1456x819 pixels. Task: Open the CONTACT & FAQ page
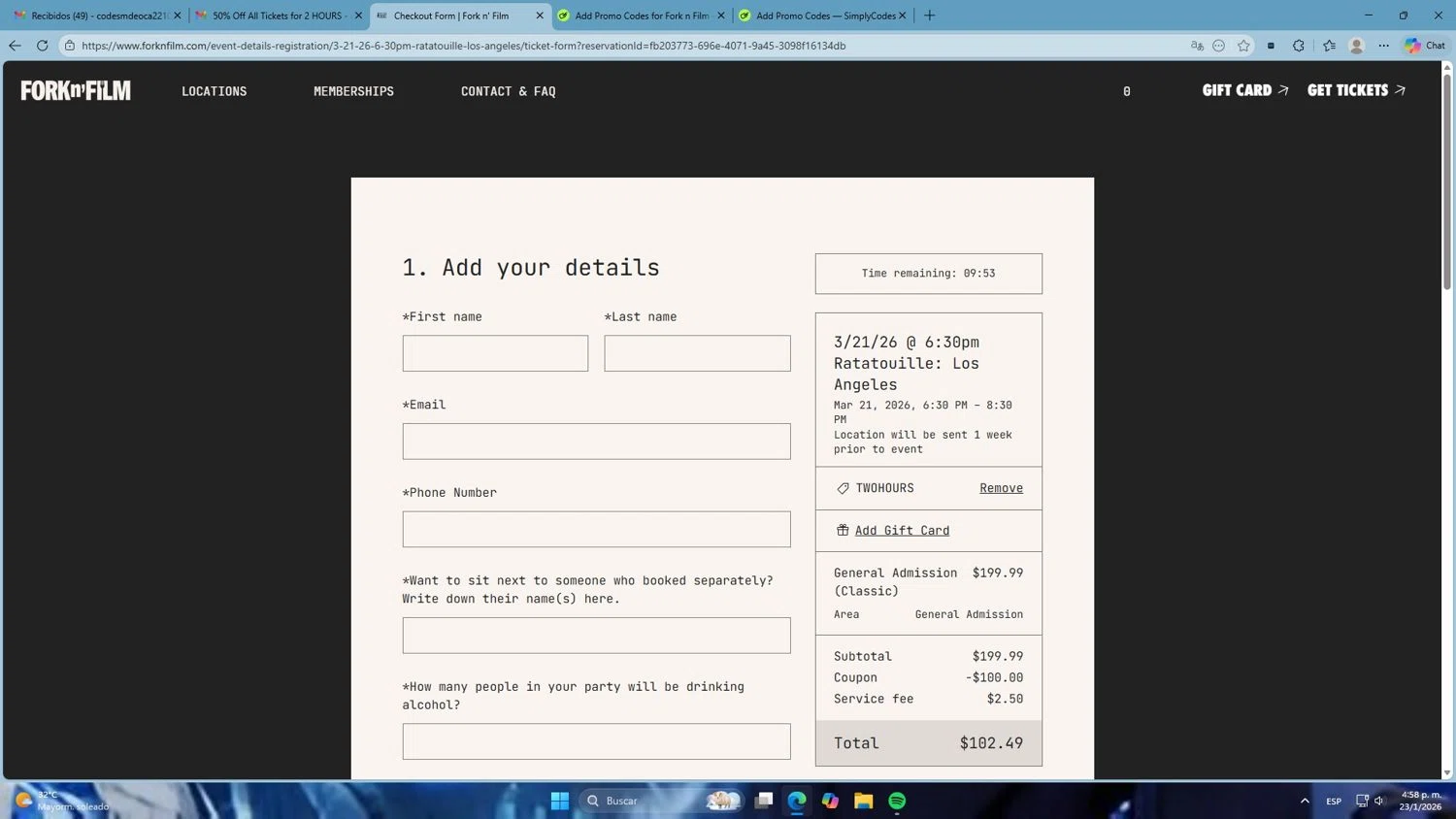(509, 91)
